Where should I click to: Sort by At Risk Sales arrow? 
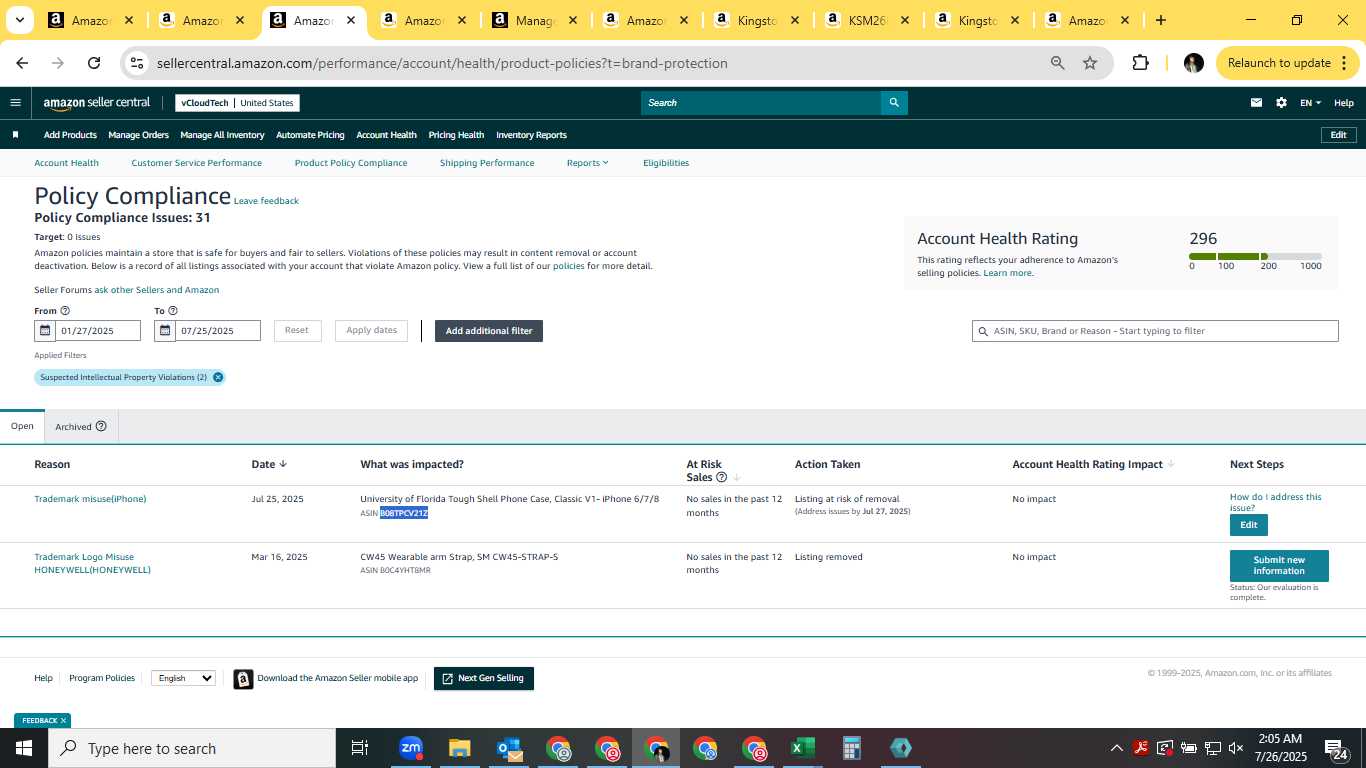737,478
